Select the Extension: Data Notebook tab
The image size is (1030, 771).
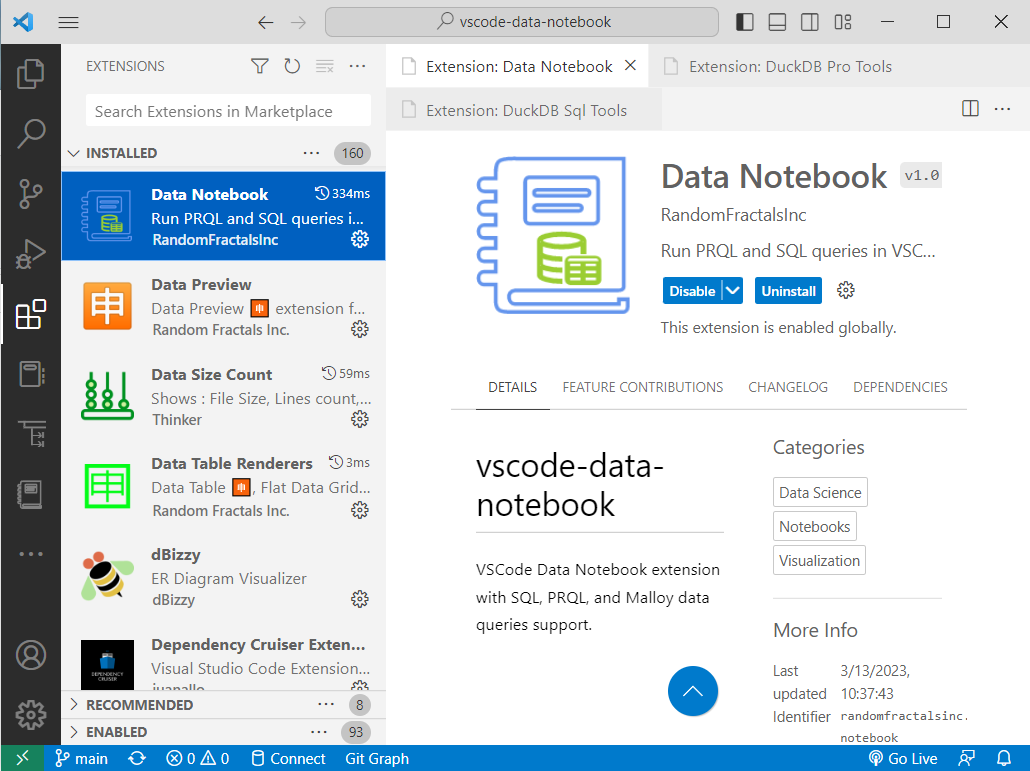[517, 66]
